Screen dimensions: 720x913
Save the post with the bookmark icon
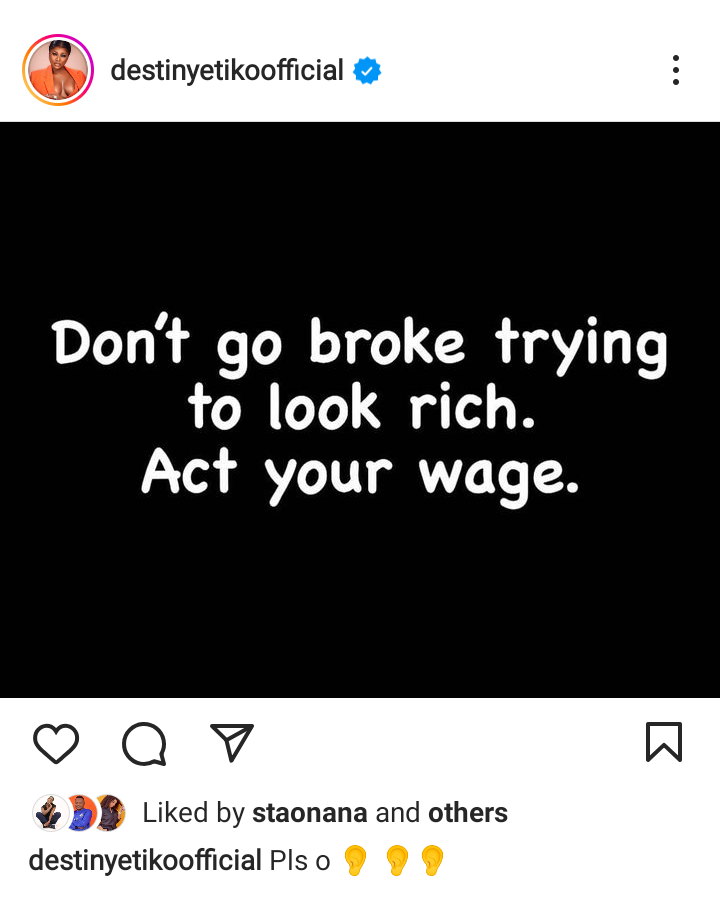tap(664, 742)
